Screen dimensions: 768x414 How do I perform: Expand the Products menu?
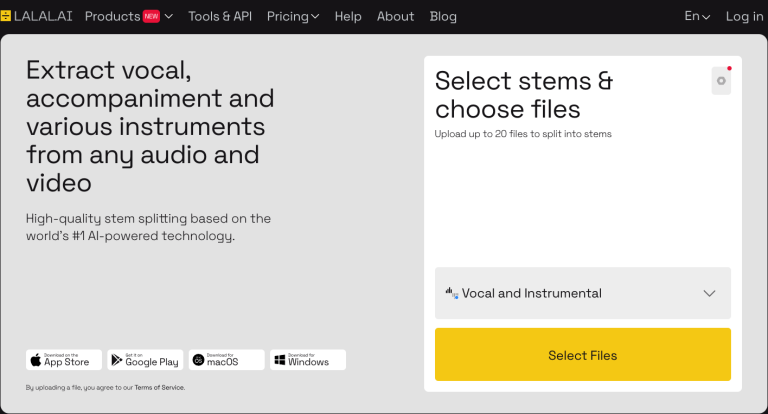(112, 16)
